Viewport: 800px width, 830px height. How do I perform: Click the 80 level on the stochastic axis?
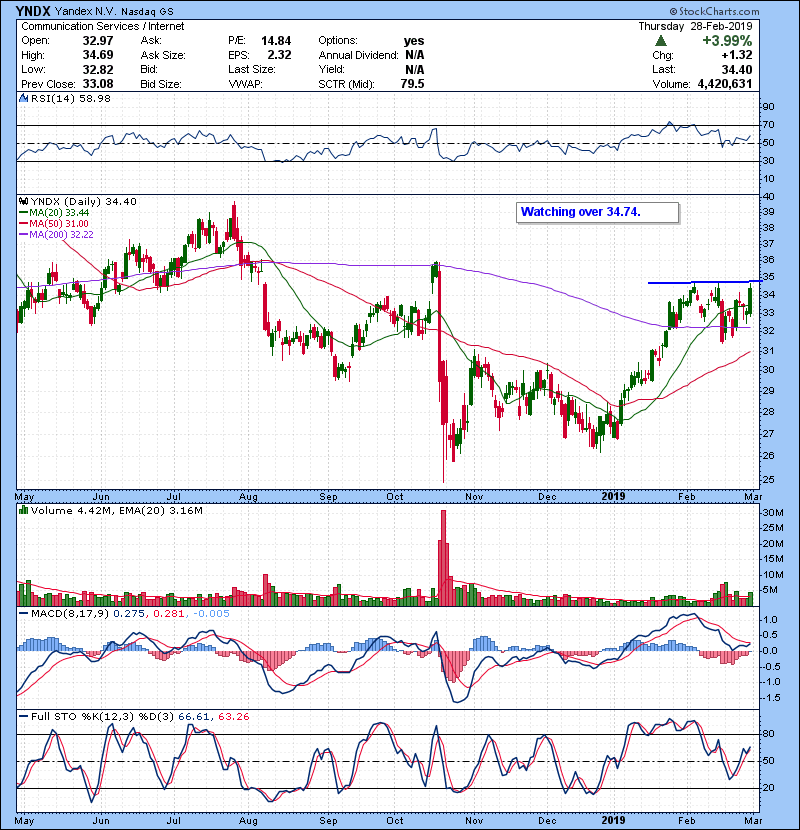pos(768,734)
